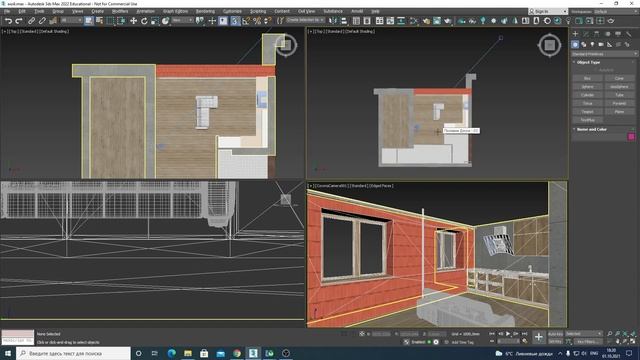This screenshot has width=640, height=360.
Task: Click the Undo arrow in the main toolbar
Action: pos(8,21)
